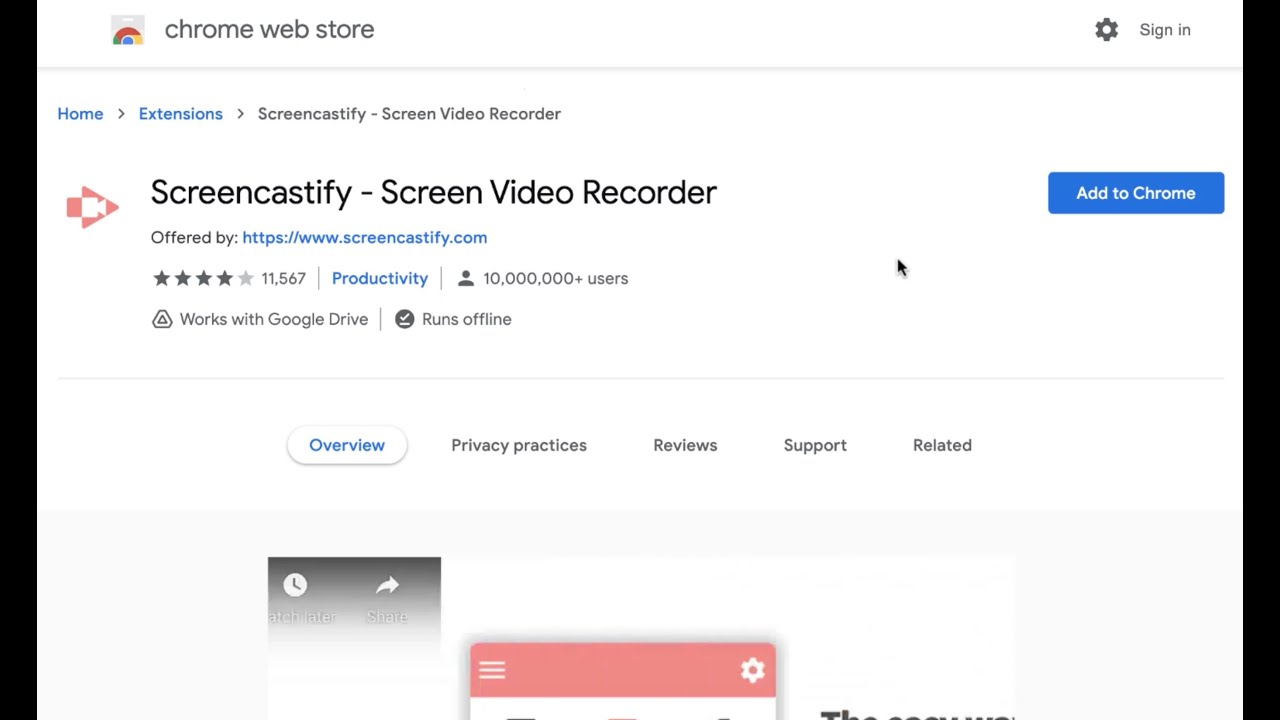Open the screencastify.com website link
Viewport: 1280px width, 720px height.
point(364,237)
